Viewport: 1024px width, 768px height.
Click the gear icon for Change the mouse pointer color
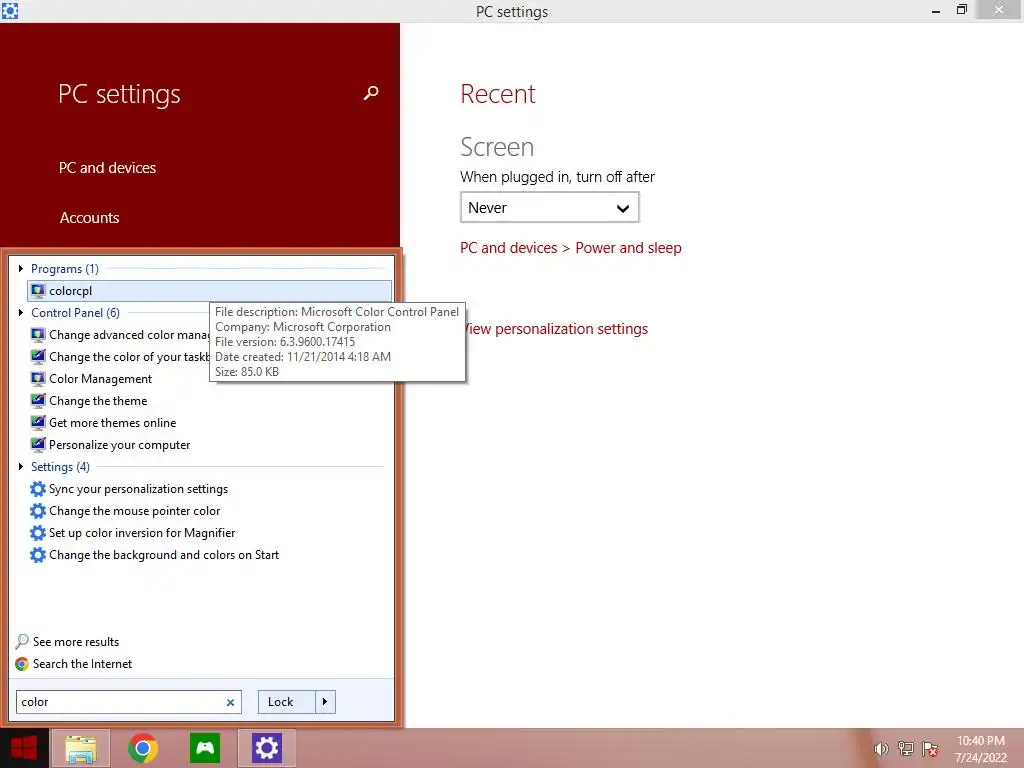coord(38,511)
